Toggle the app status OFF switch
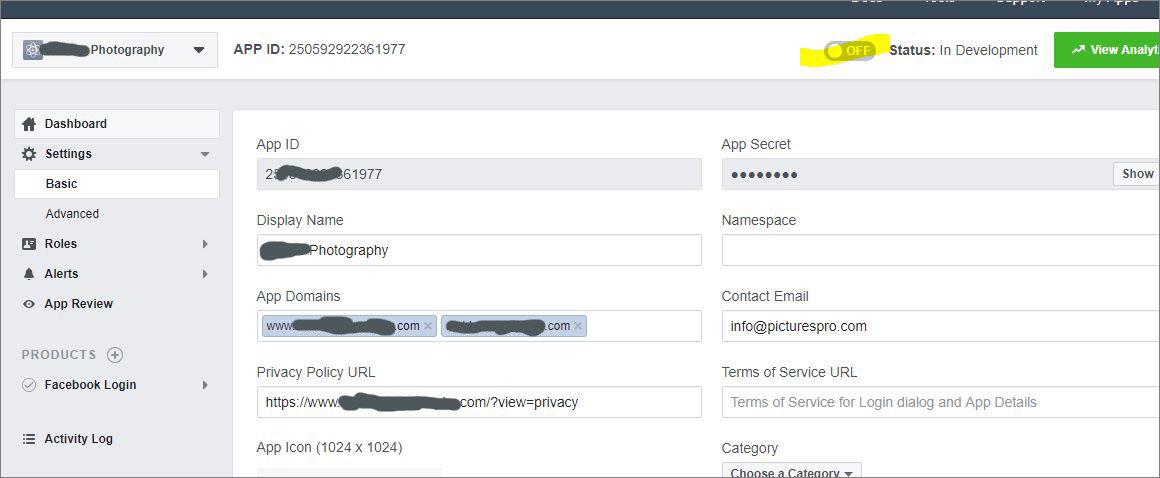The height and width of the screenshot is (478, 1160). tap(849, 50)
